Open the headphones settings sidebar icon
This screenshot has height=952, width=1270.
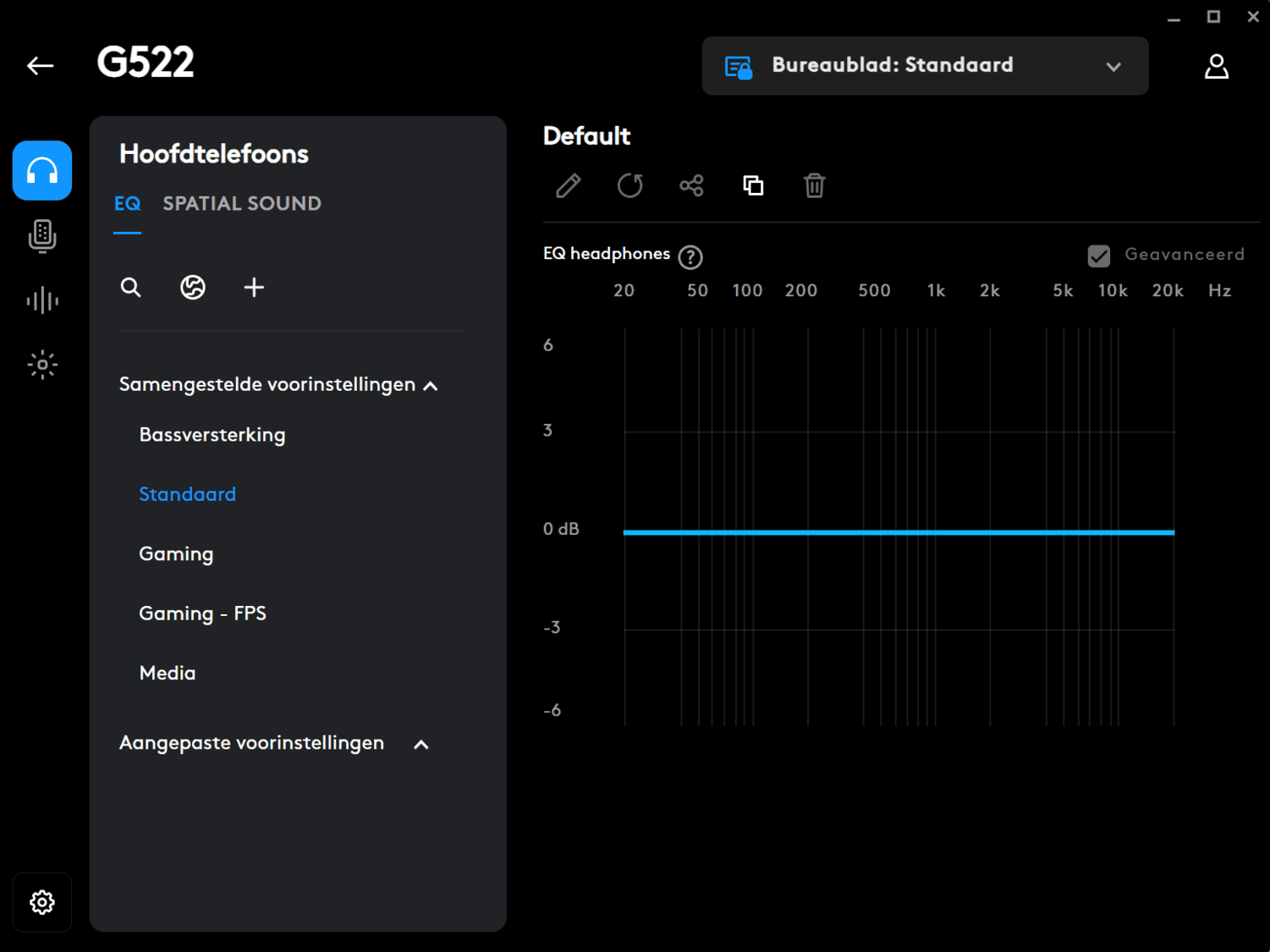[42, 171]
